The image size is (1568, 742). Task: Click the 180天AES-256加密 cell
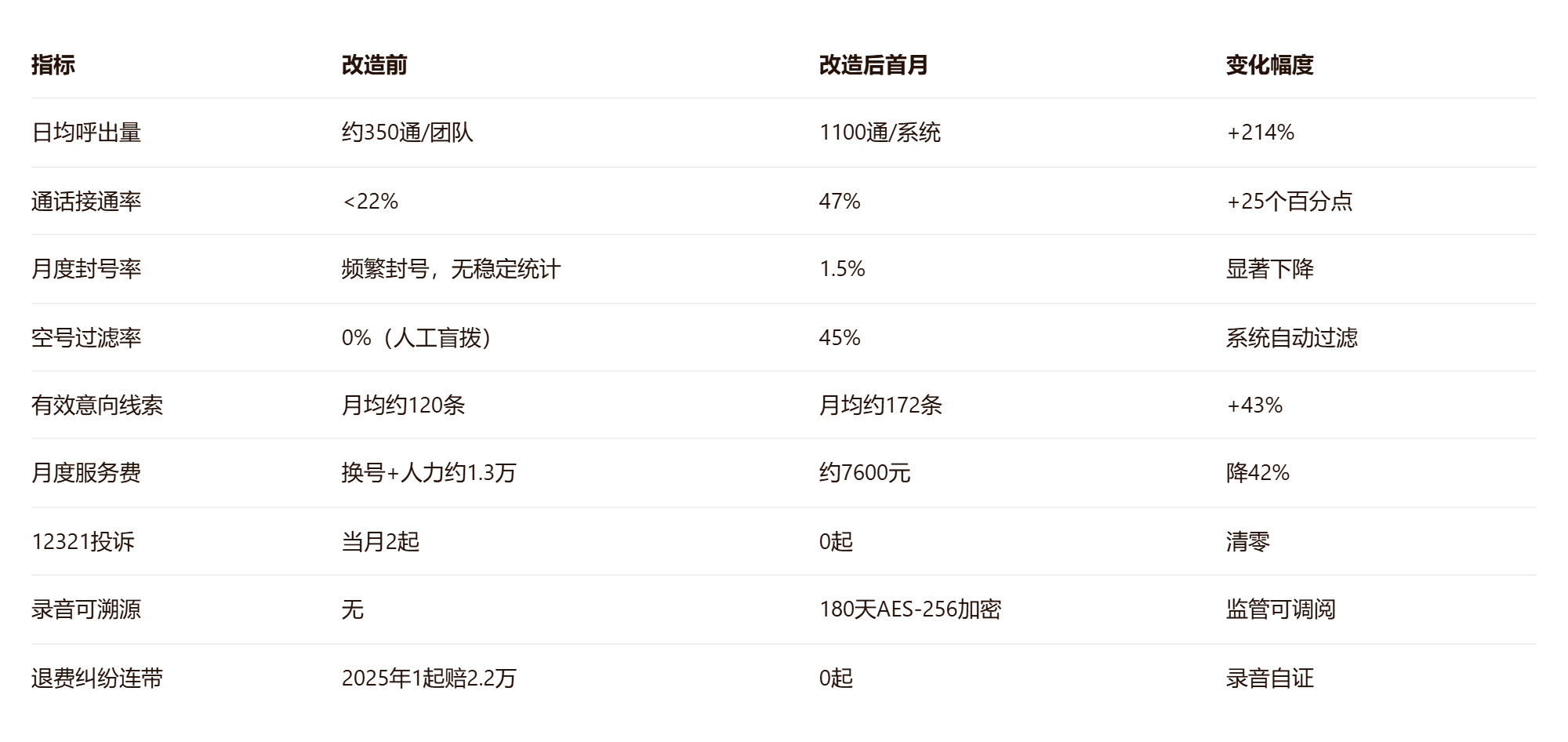(910, 609)
